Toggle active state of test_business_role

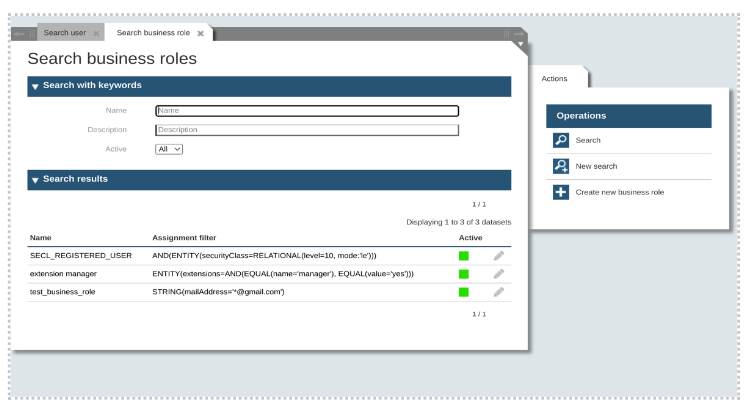click(x=464, y=292)
